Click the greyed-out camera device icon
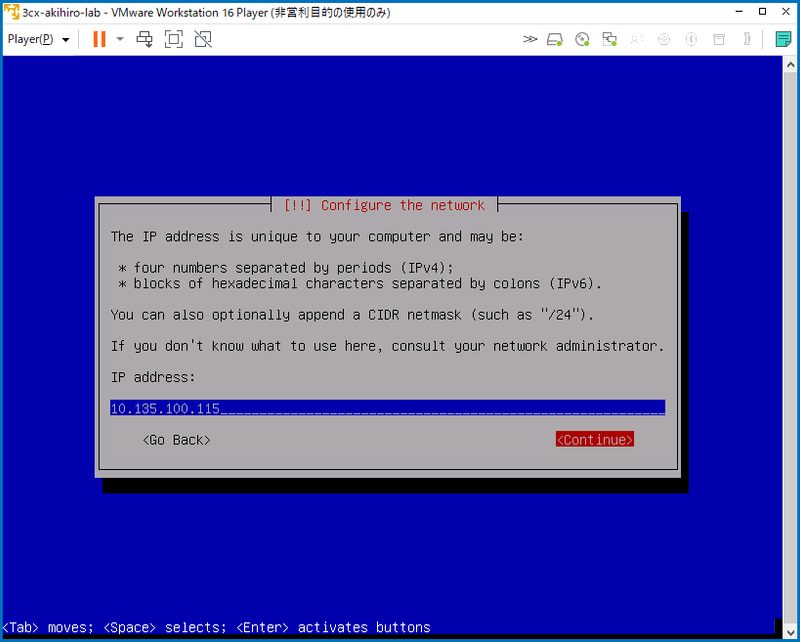The height and width of the screenshot is (642, 800). [x=664, y=39]
